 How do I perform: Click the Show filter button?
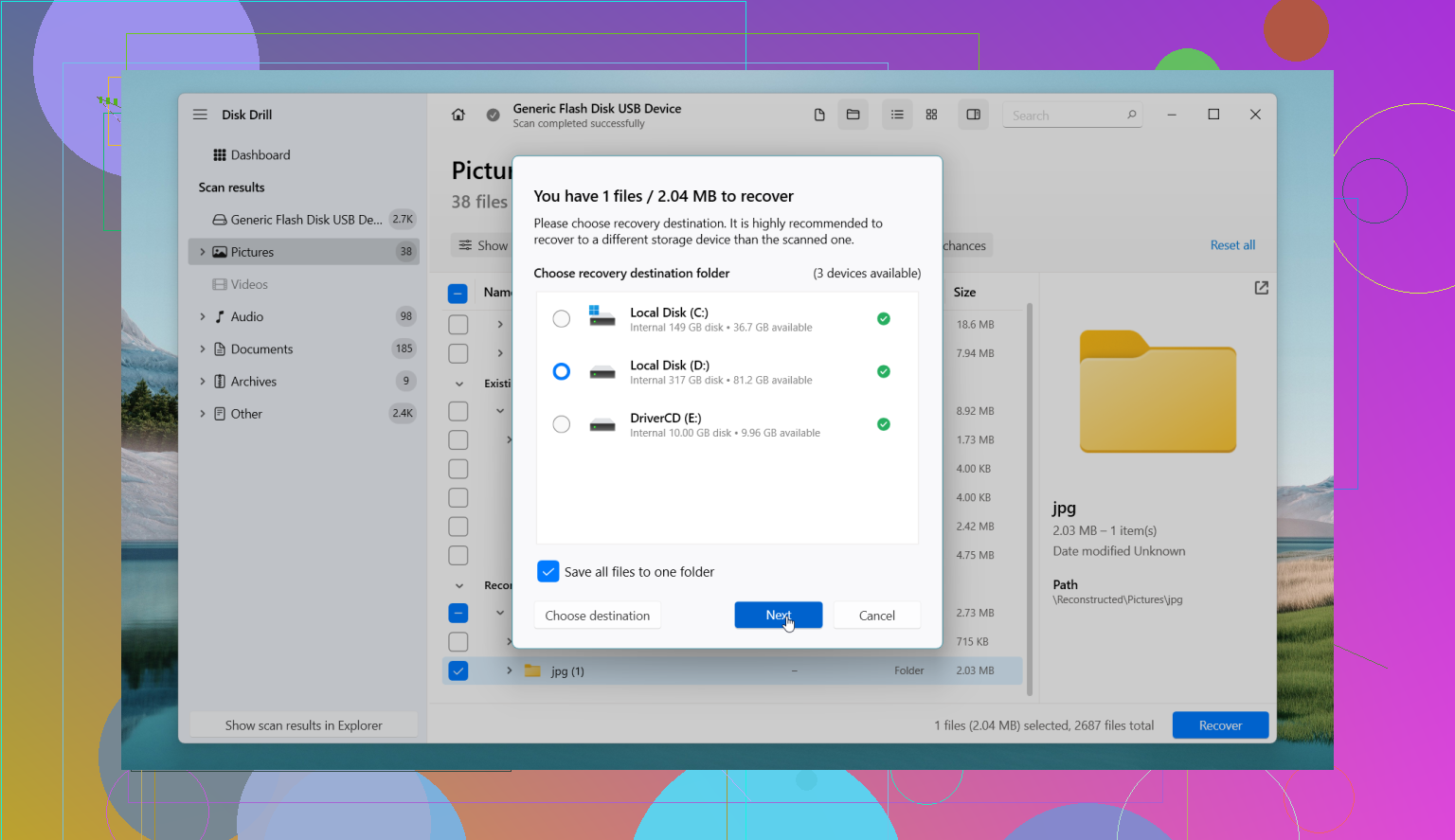click(481, 245)
